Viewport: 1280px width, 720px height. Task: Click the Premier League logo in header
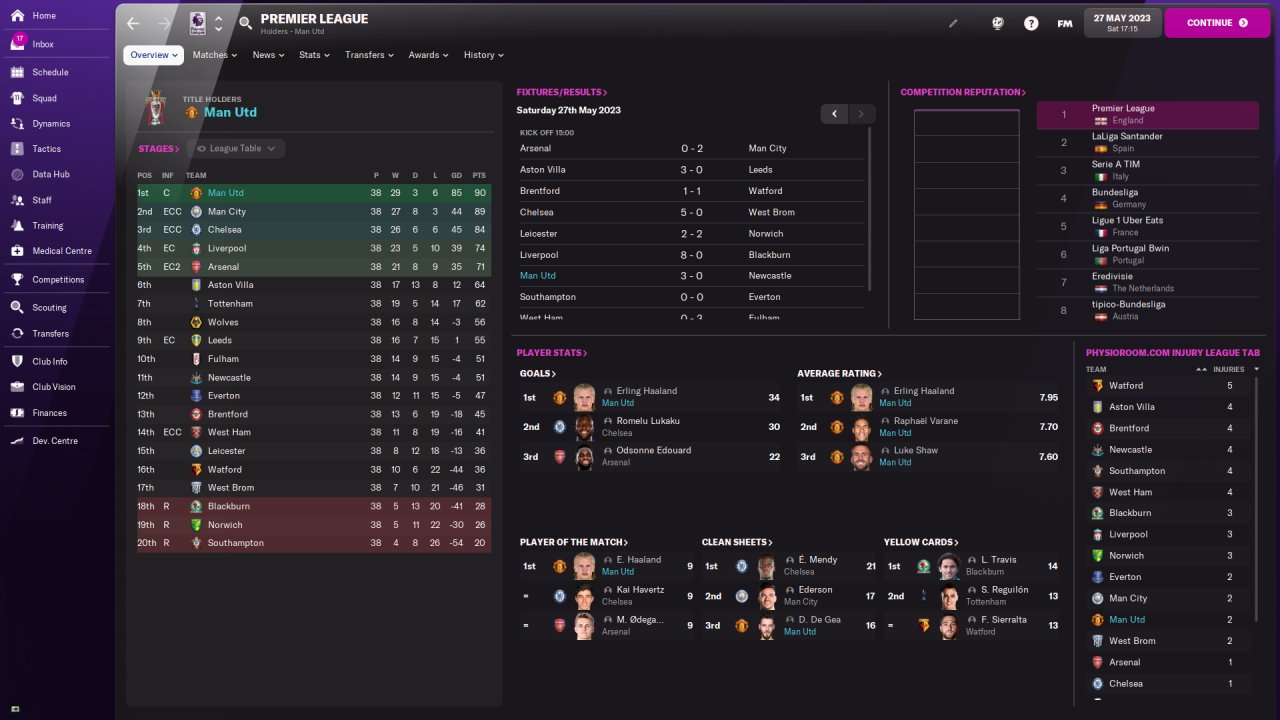coord(197,23)
